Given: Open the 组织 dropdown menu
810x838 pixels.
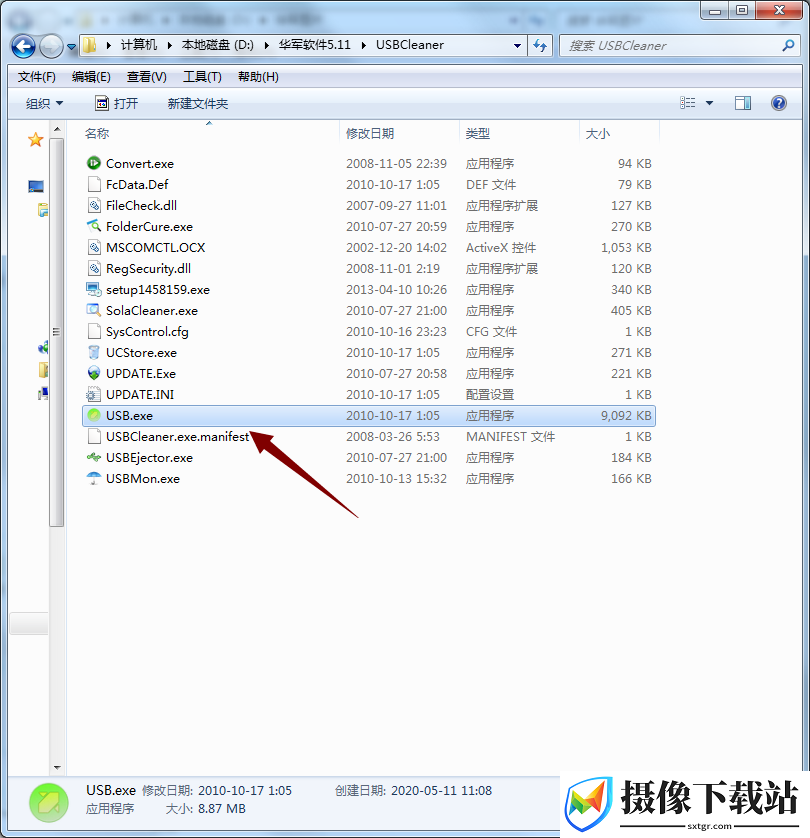Looking at the screenshot, I should click(44, 103).
